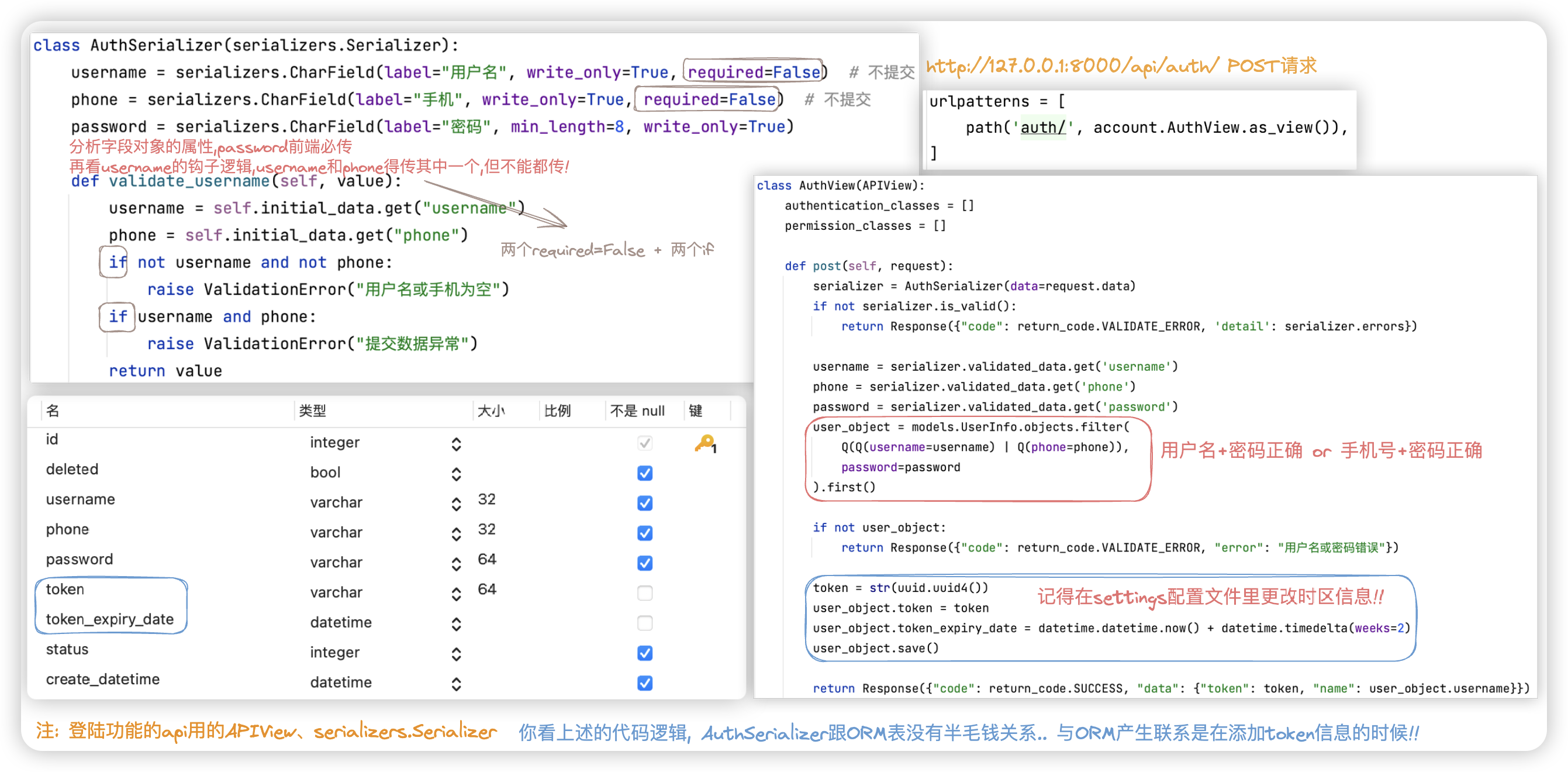Click the 不是 null column header
1568x772 pixels.
click(x=637, y=411)
